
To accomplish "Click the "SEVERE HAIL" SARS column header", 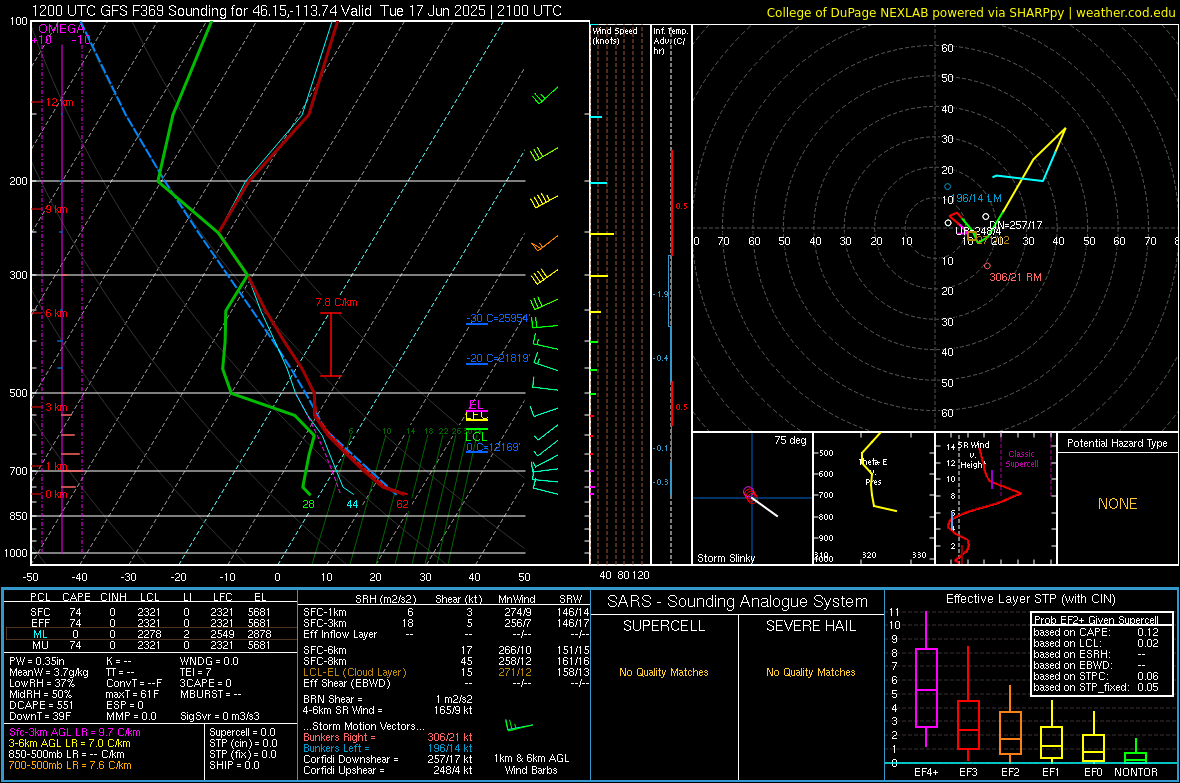I will point(810,626).
